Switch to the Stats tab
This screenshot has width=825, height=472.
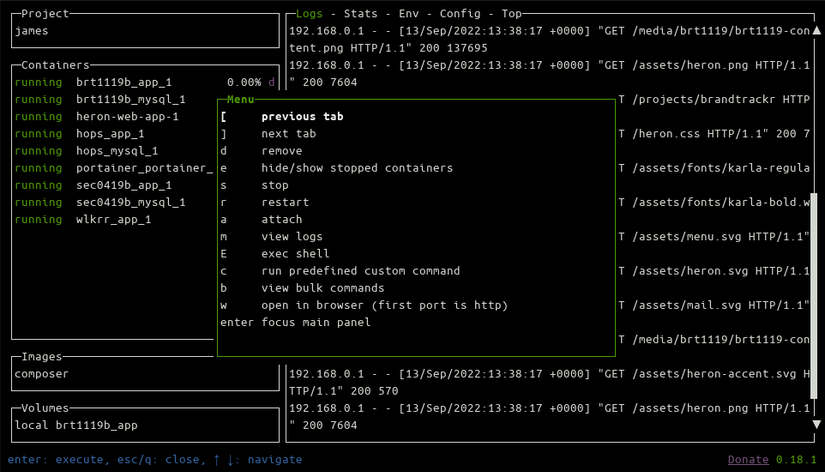click(360, 14)
